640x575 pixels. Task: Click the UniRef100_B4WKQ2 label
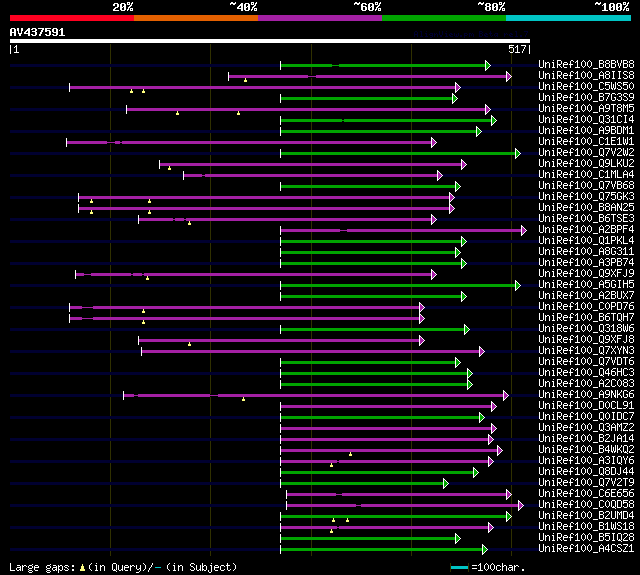click(x=586, y=450)
